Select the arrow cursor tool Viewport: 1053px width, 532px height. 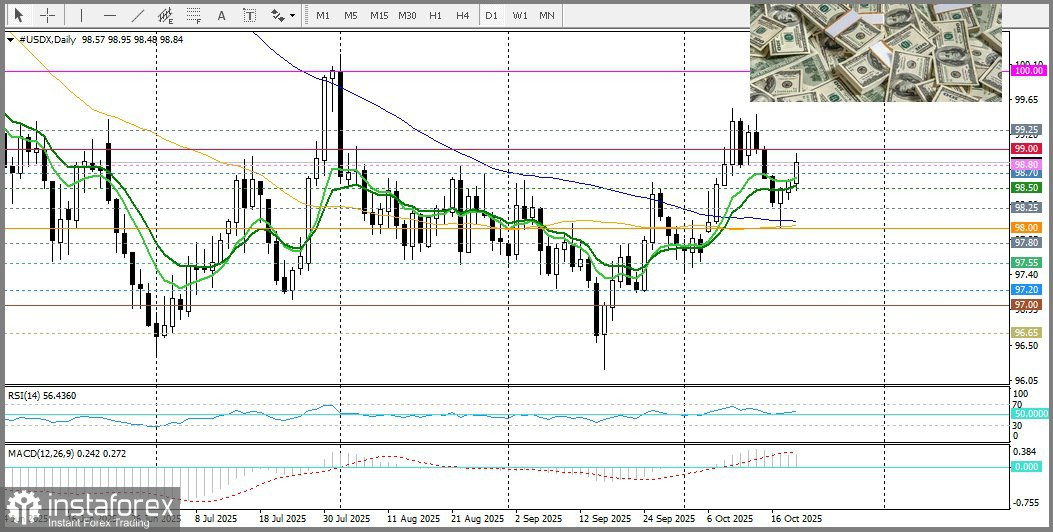(18, 15)
